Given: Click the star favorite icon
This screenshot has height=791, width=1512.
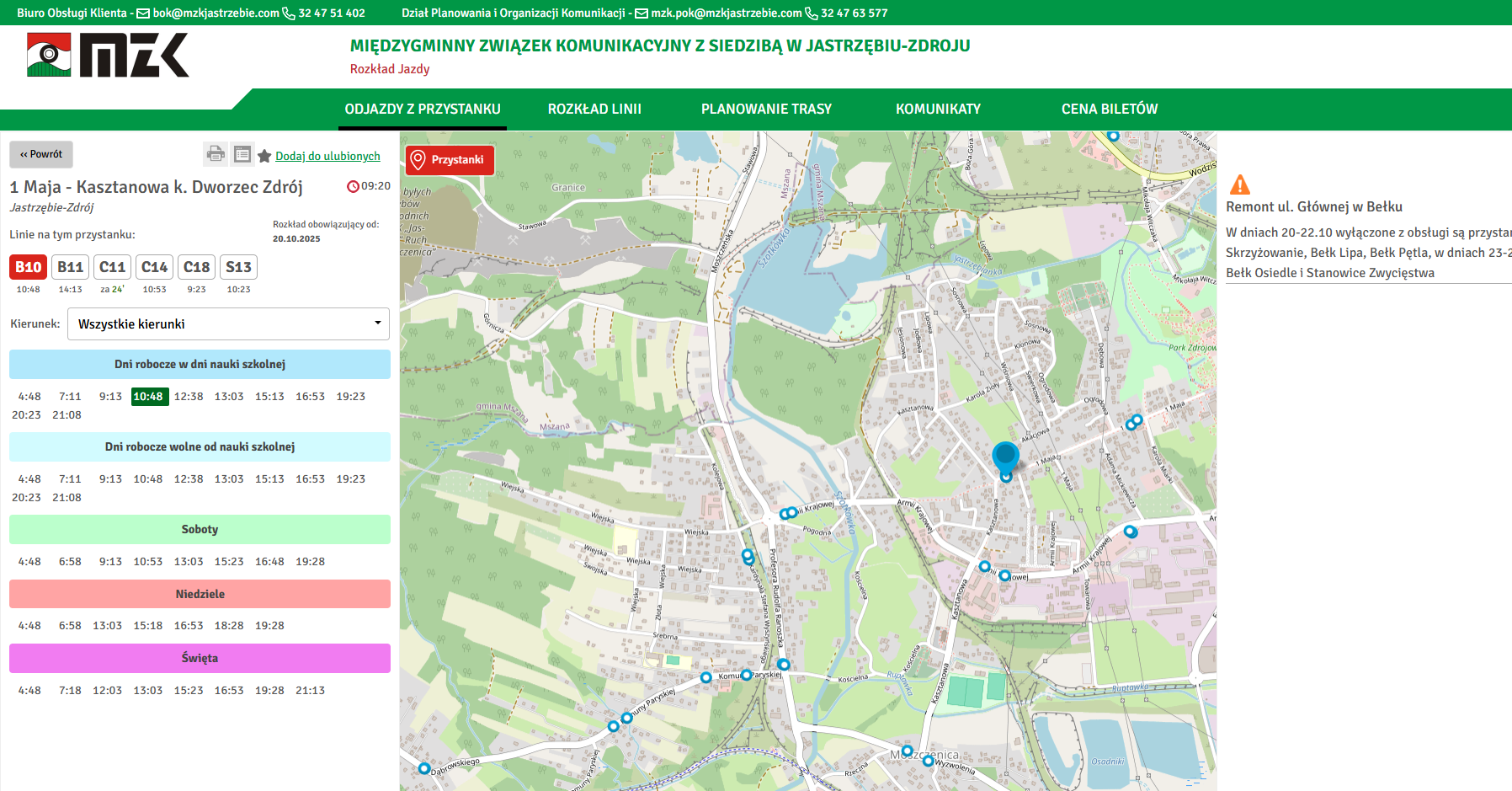Looking at the screenshot, I should pos(264,156).
